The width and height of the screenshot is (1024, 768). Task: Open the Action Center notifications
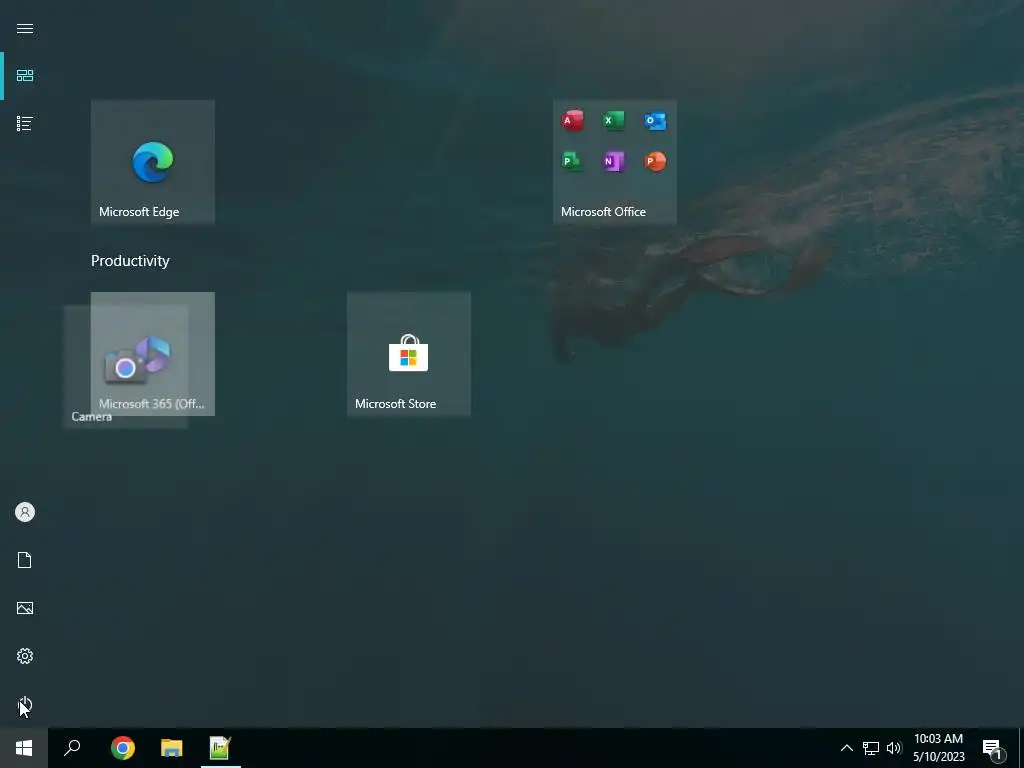(x=993, y=748)
